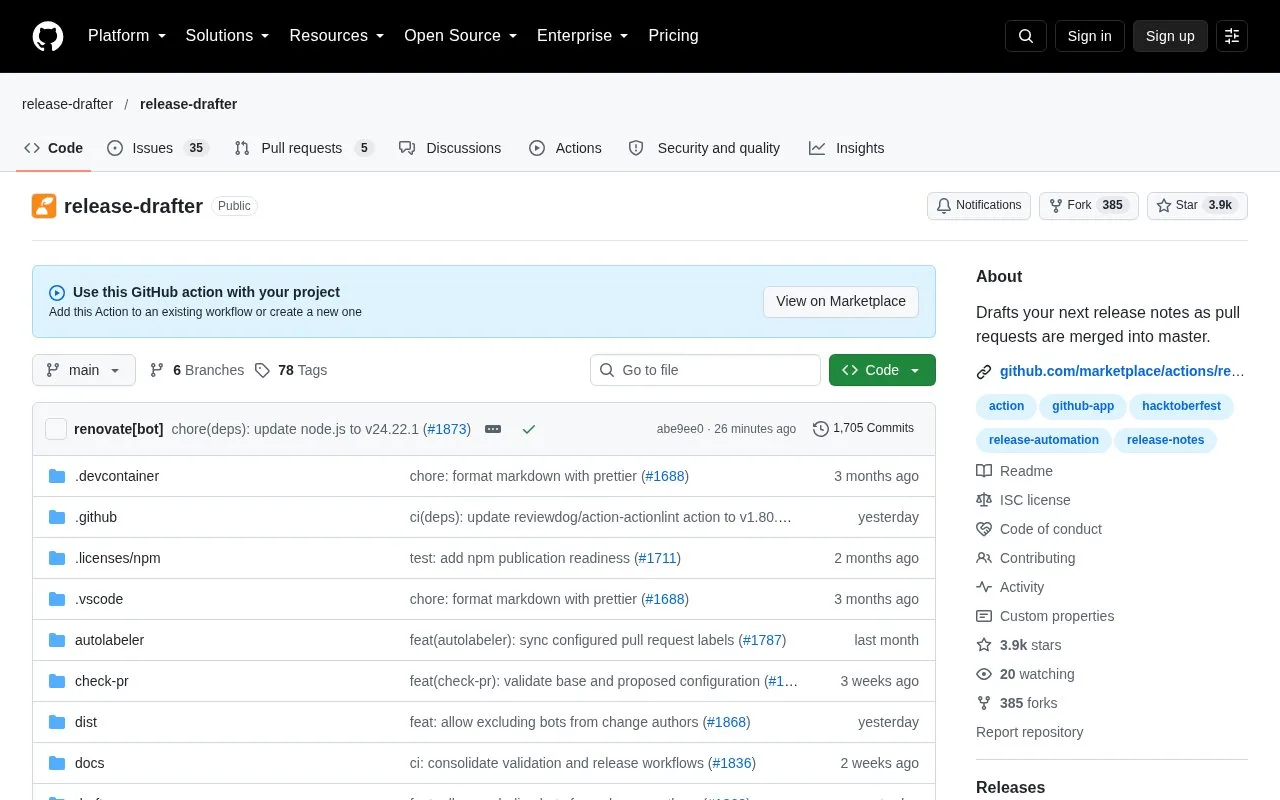Open the green Code dropdown button
The width and height of the screenshot is (1280, 800).
tap(882, 370)
